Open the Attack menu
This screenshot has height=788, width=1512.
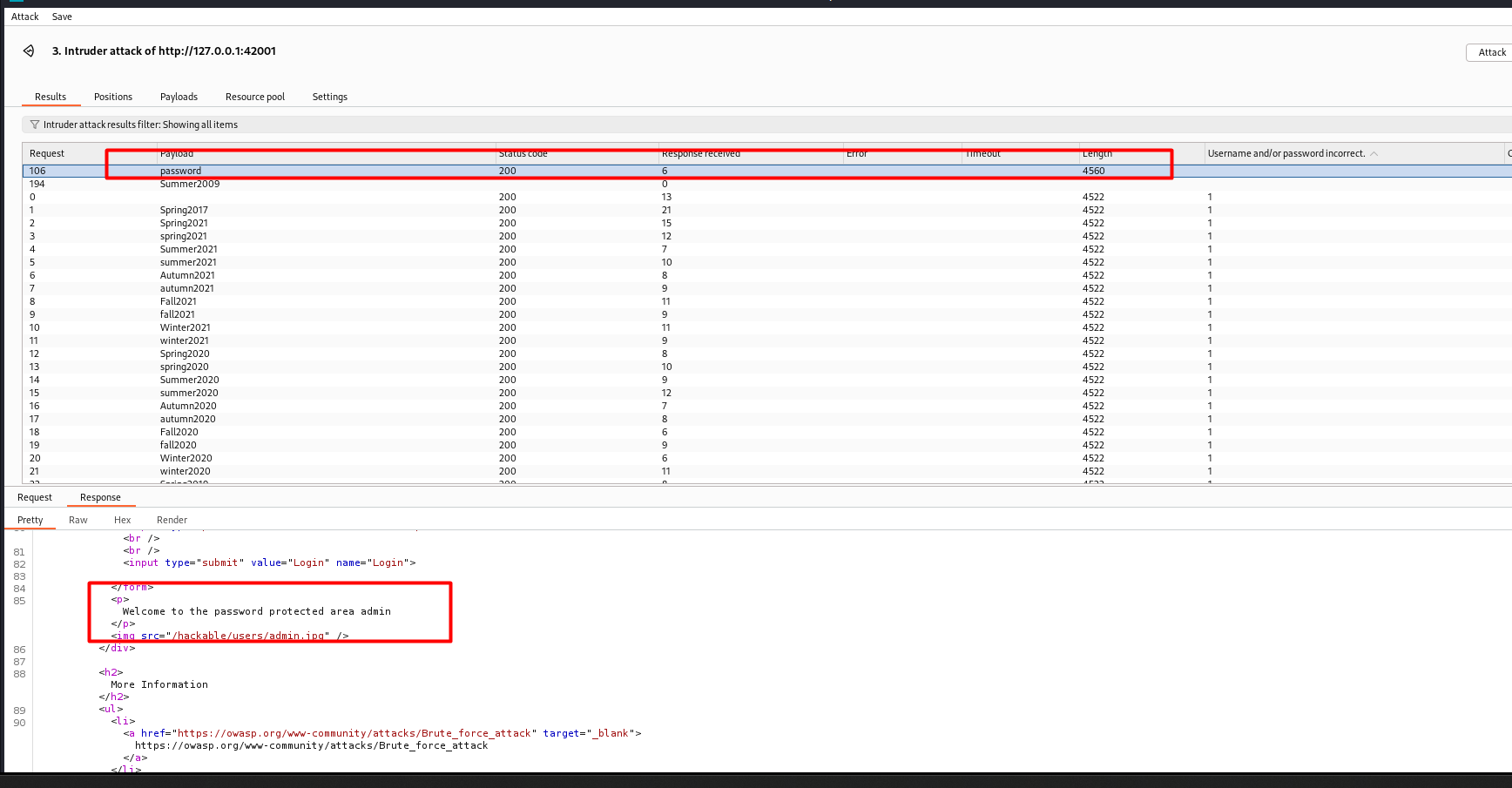tap(24, 17)
